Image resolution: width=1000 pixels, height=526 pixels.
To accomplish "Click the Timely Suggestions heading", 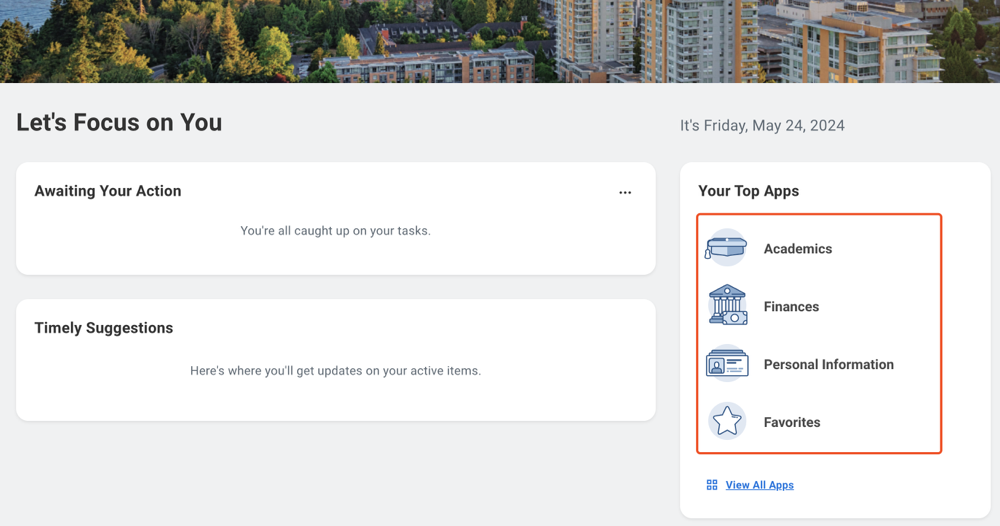I will click(x=104, y=328).
